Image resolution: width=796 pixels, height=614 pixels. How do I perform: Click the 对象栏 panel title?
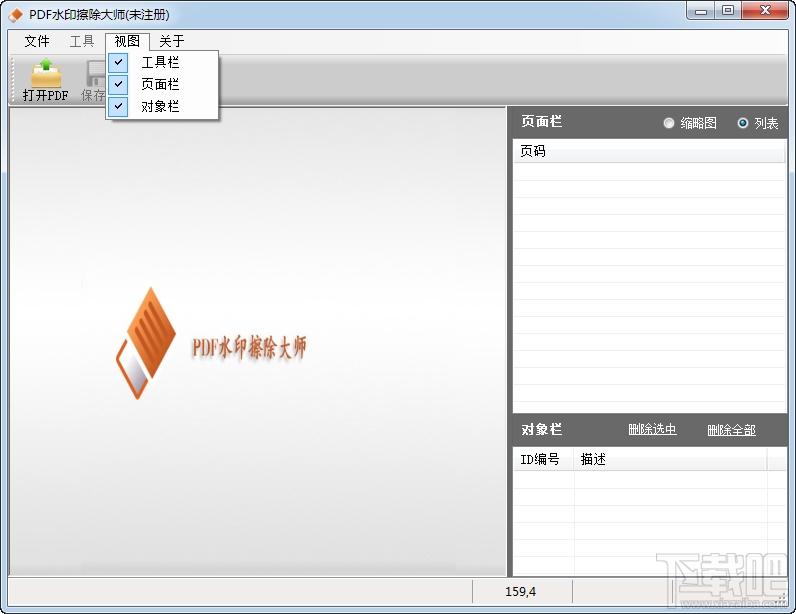click(x=541, y=430)
